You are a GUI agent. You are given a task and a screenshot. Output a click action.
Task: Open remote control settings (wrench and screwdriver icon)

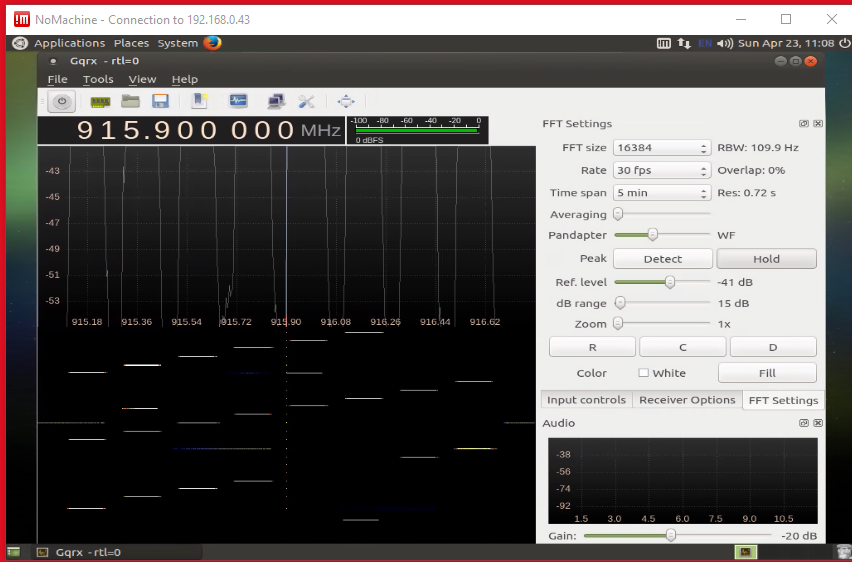[306, 101]
